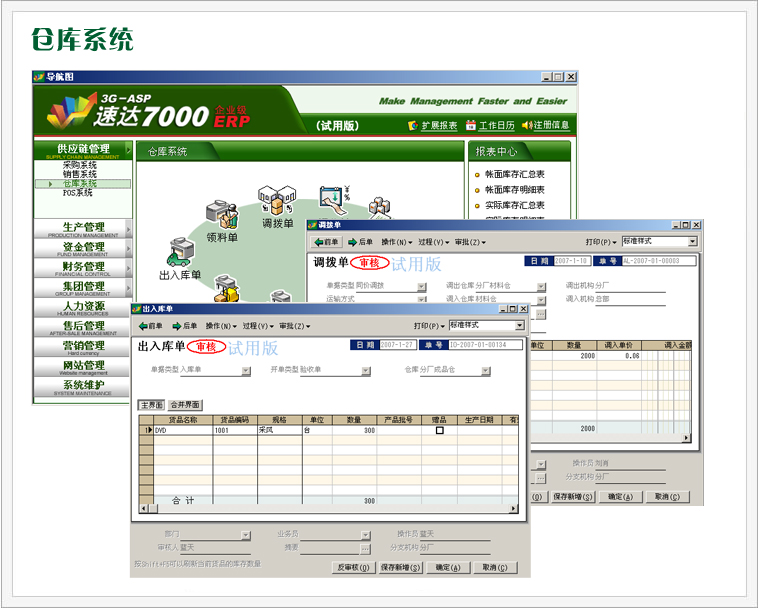Open 人力资源 sidebar section
The height and width of the screenshot is (608, 758).
[x=83, y=307]
